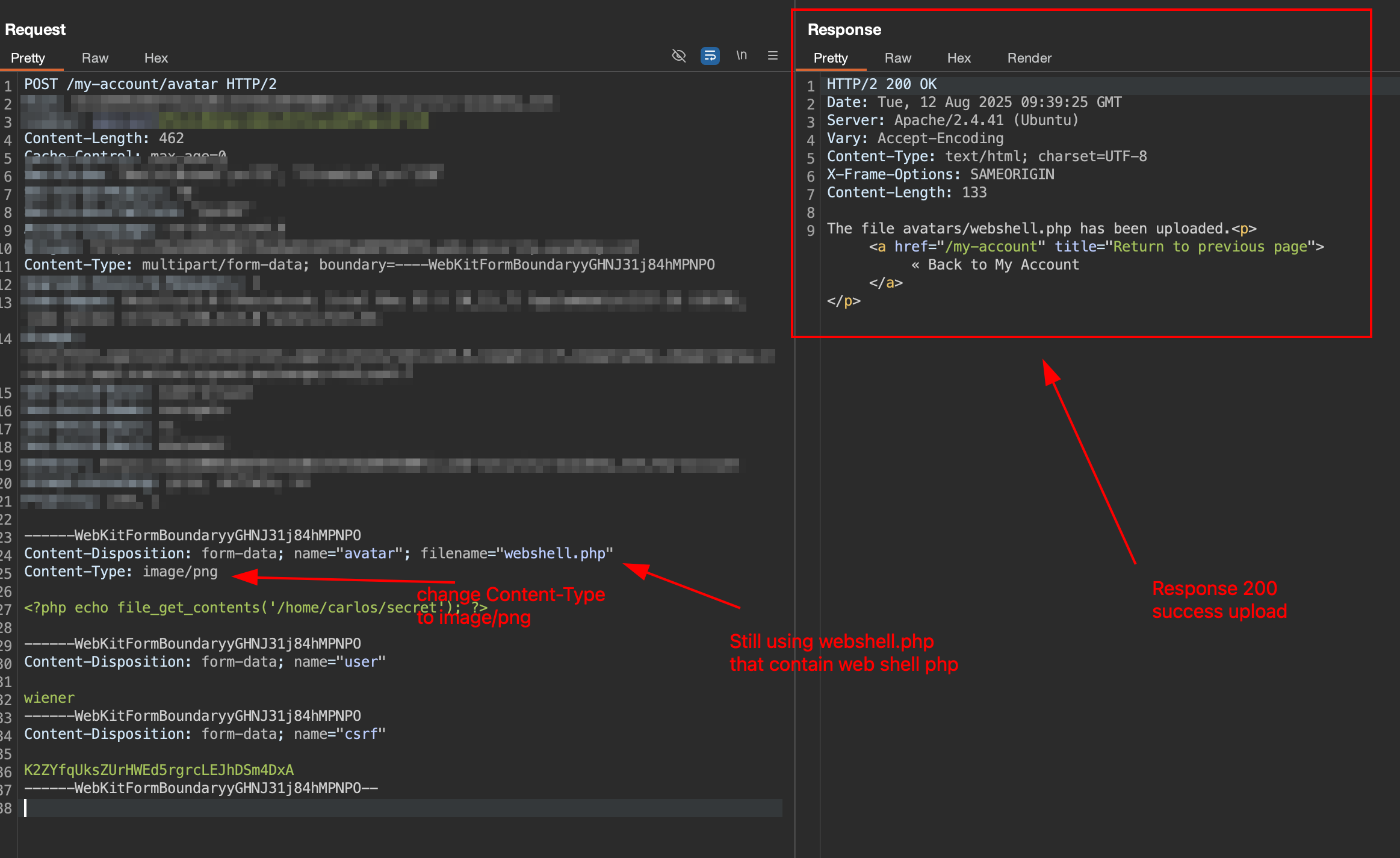This screenshot has width=1400, height=858.
Task: Click the response Content-Type: text/html header
Action: [987, 156]
